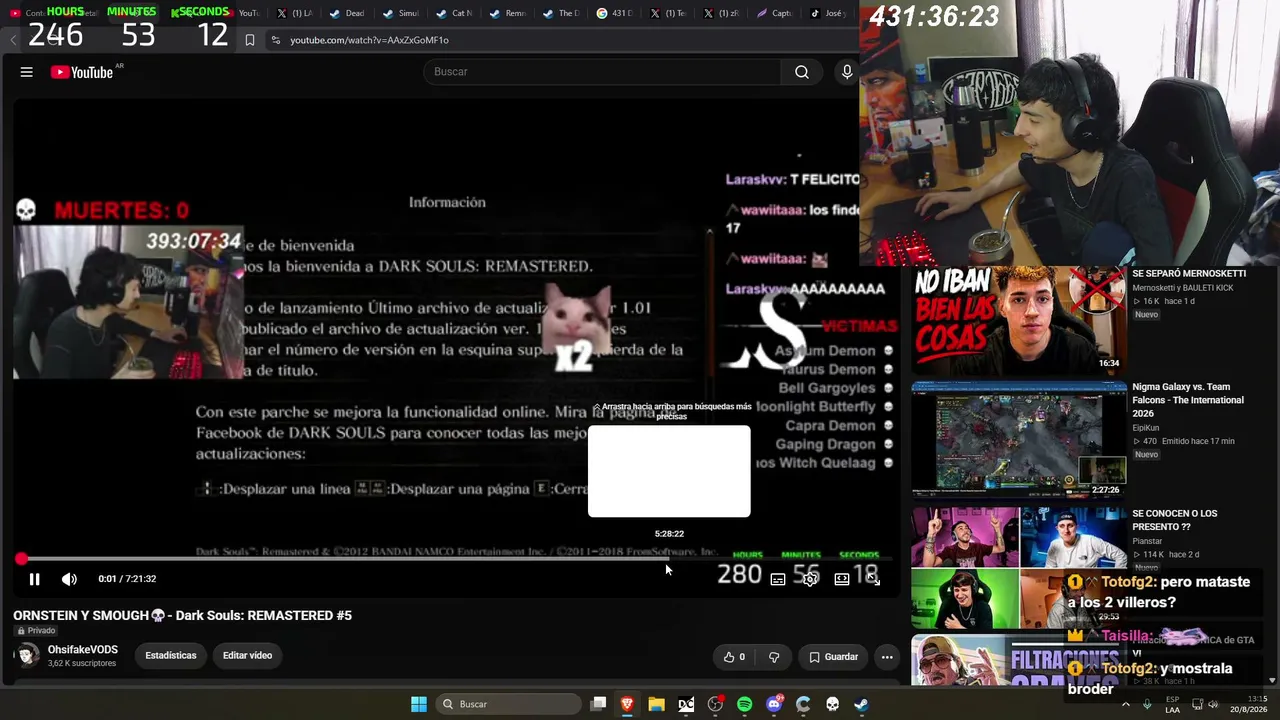Enter fullscreen on the video player
This screenshot has width=1280, height=720.
(873, 579)
